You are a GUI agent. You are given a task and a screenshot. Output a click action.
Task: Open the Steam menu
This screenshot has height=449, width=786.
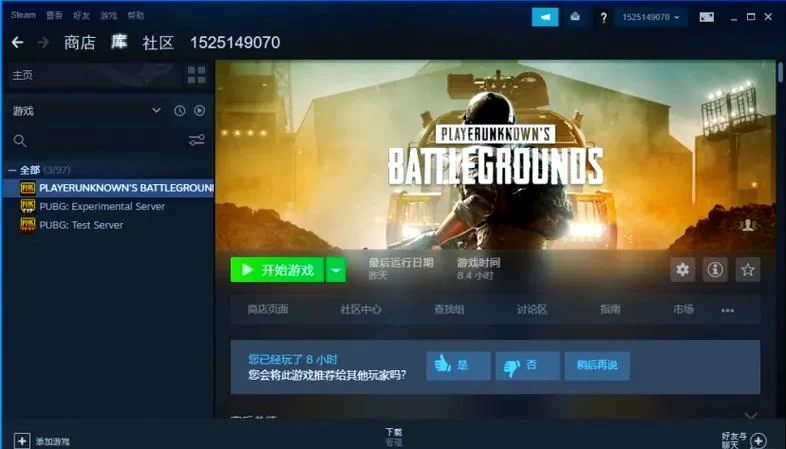click(x=23, y=15)
